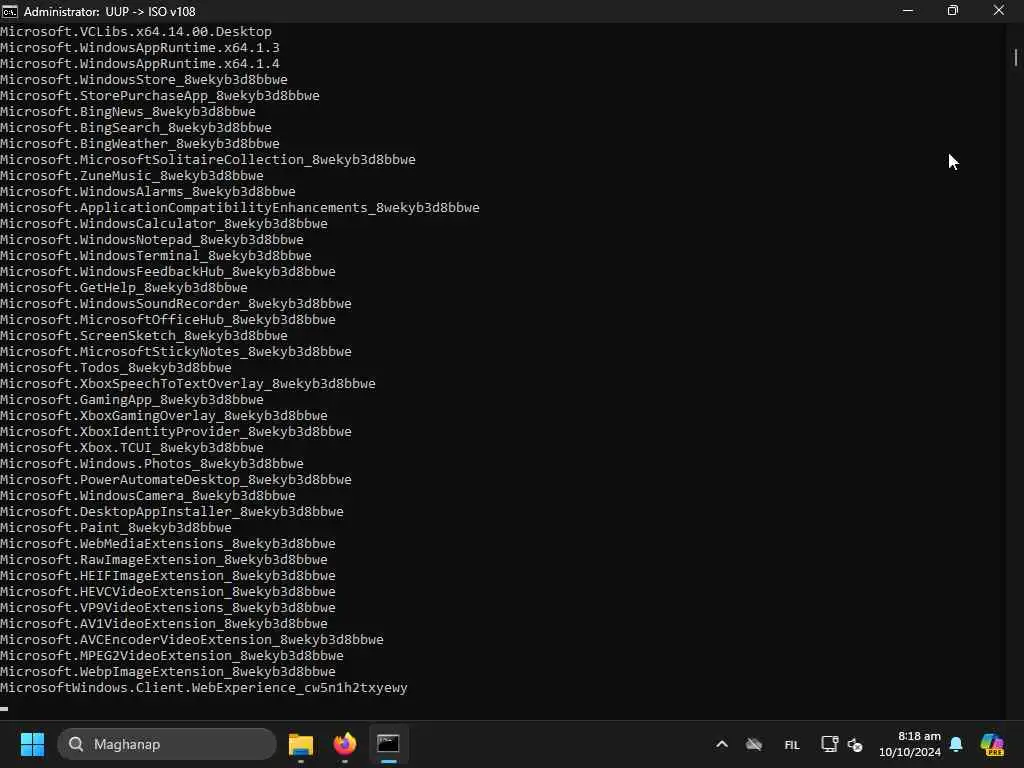Screen dimensions: 1024x768
Task: Click the Microsoft.ZuneMusic_8wekyb3d8bbwe line
Action: point(132,176)
